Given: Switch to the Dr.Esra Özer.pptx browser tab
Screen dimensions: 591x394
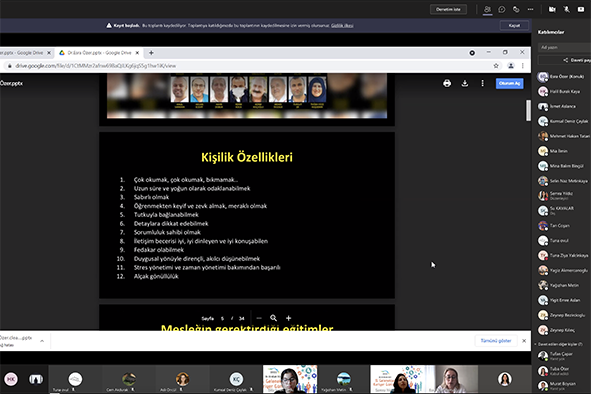Looking at the screenshot, I should (99, 53).
